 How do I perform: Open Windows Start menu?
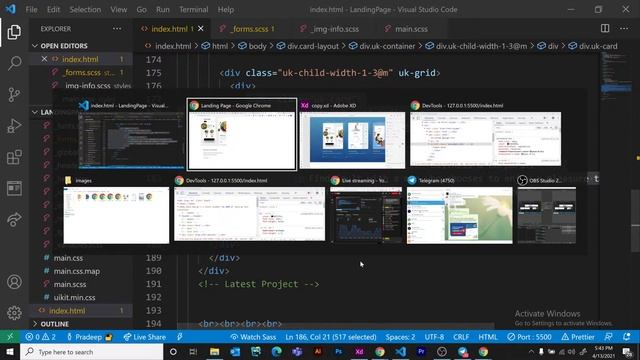point(10,352)
